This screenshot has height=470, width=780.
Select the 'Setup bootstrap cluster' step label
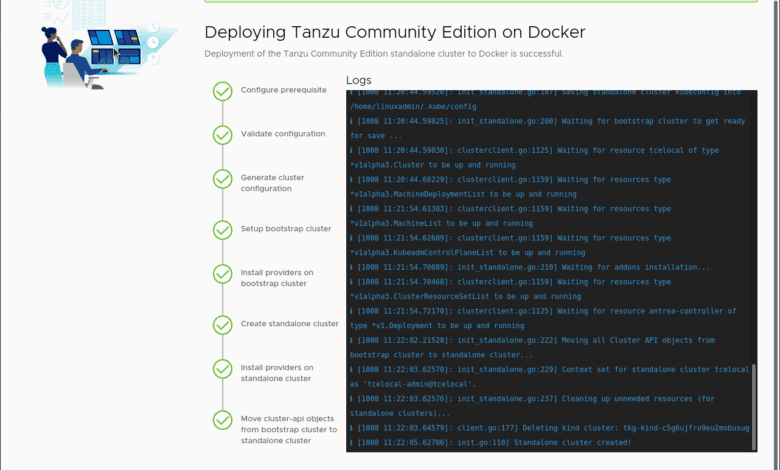(286, 229)
